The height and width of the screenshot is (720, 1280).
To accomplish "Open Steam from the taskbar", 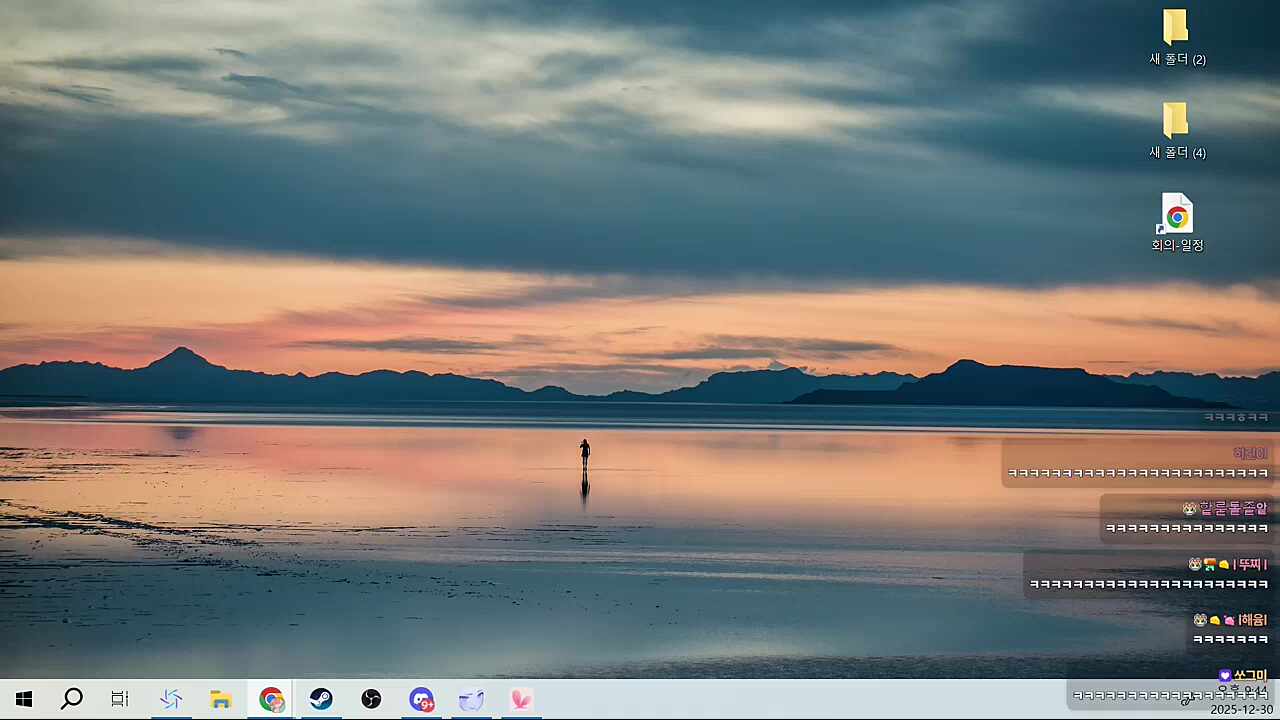I will [x=321, y=699].
